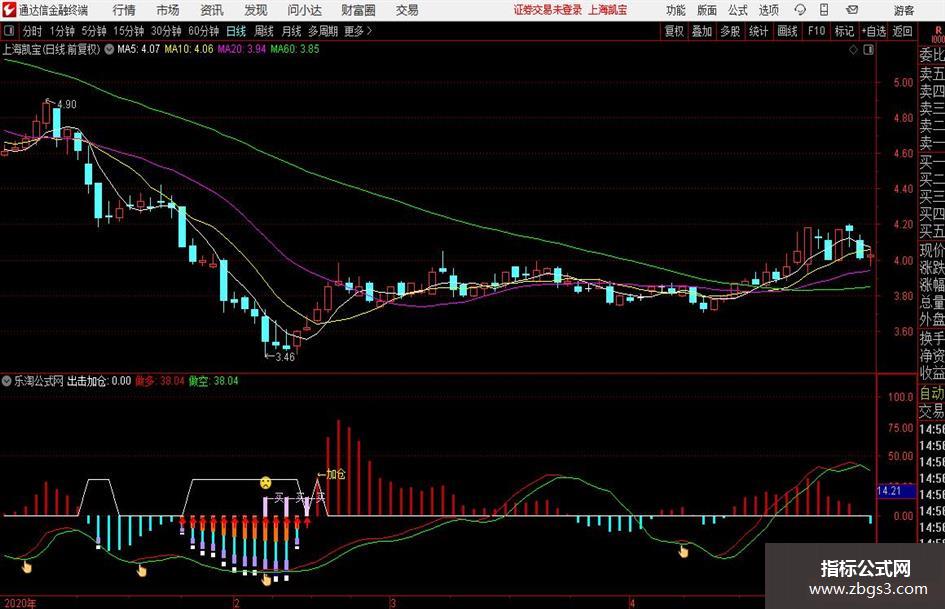Switch to 60分钟 period
This screenshot has height=609, width=945.
click(203, 31)
